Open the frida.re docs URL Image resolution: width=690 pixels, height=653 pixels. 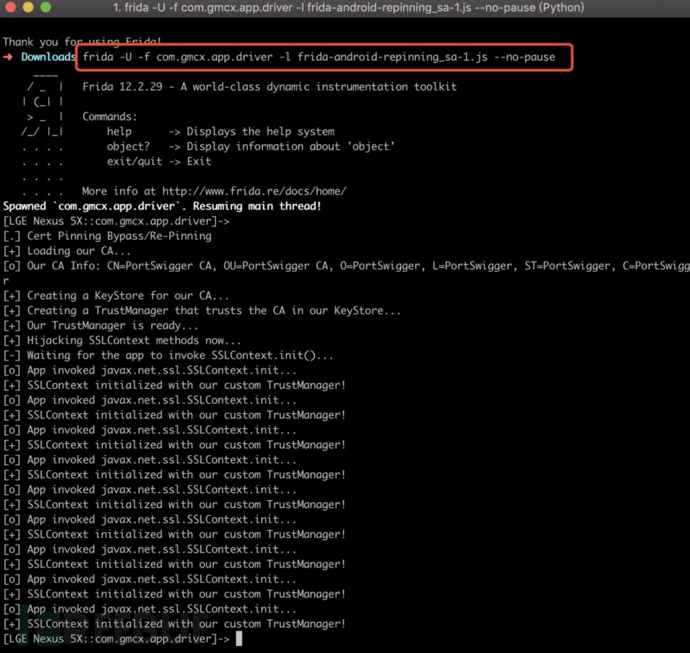(x=254, y=191)
